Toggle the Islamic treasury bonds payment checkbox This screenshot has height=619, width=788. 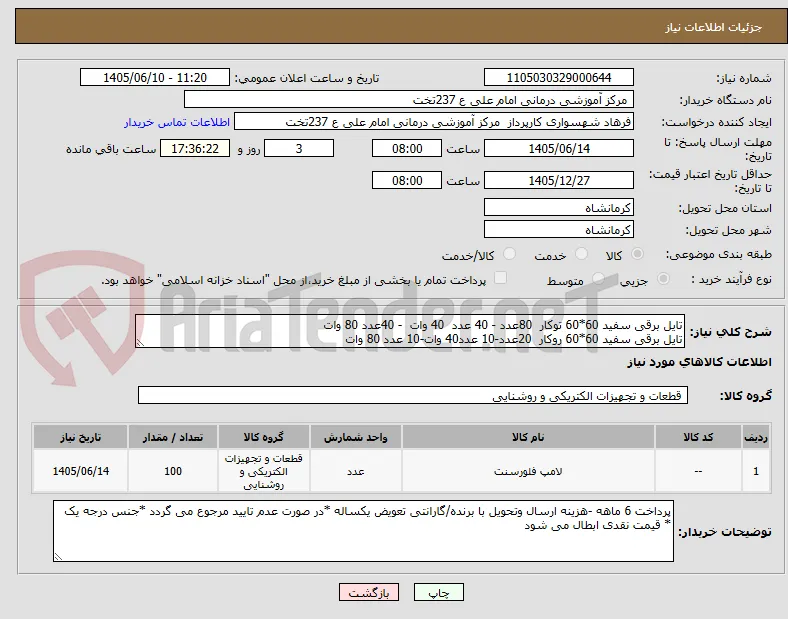[501, 278]
